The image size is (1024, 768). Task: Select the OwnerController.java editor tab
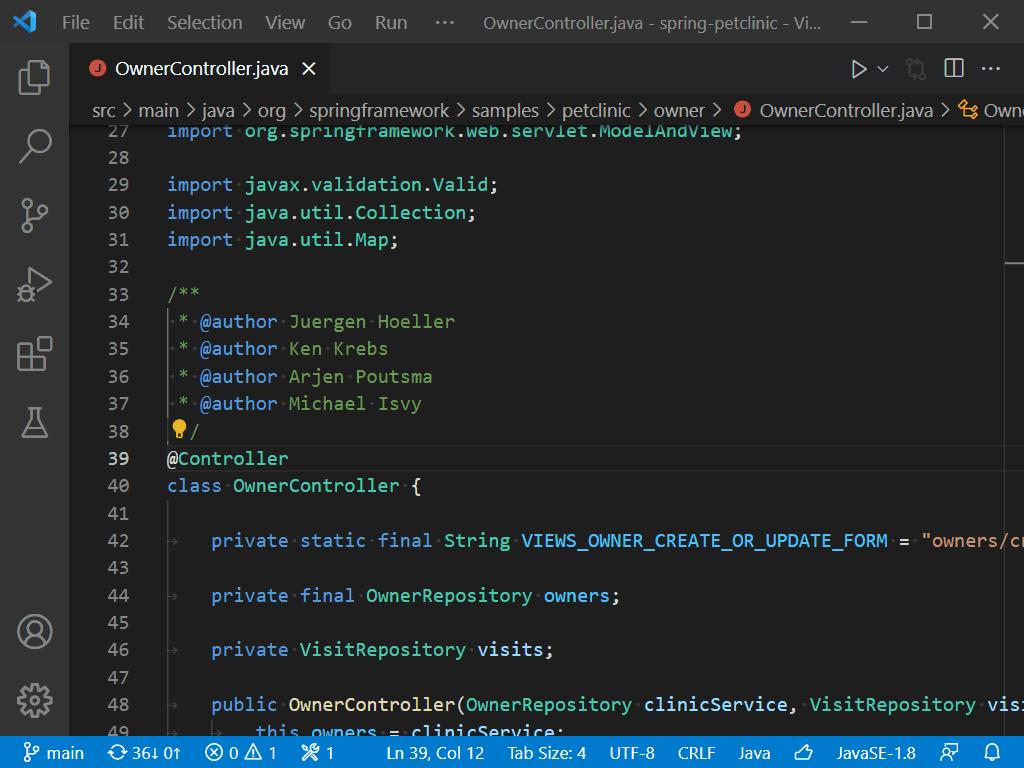tap(200, 70)
